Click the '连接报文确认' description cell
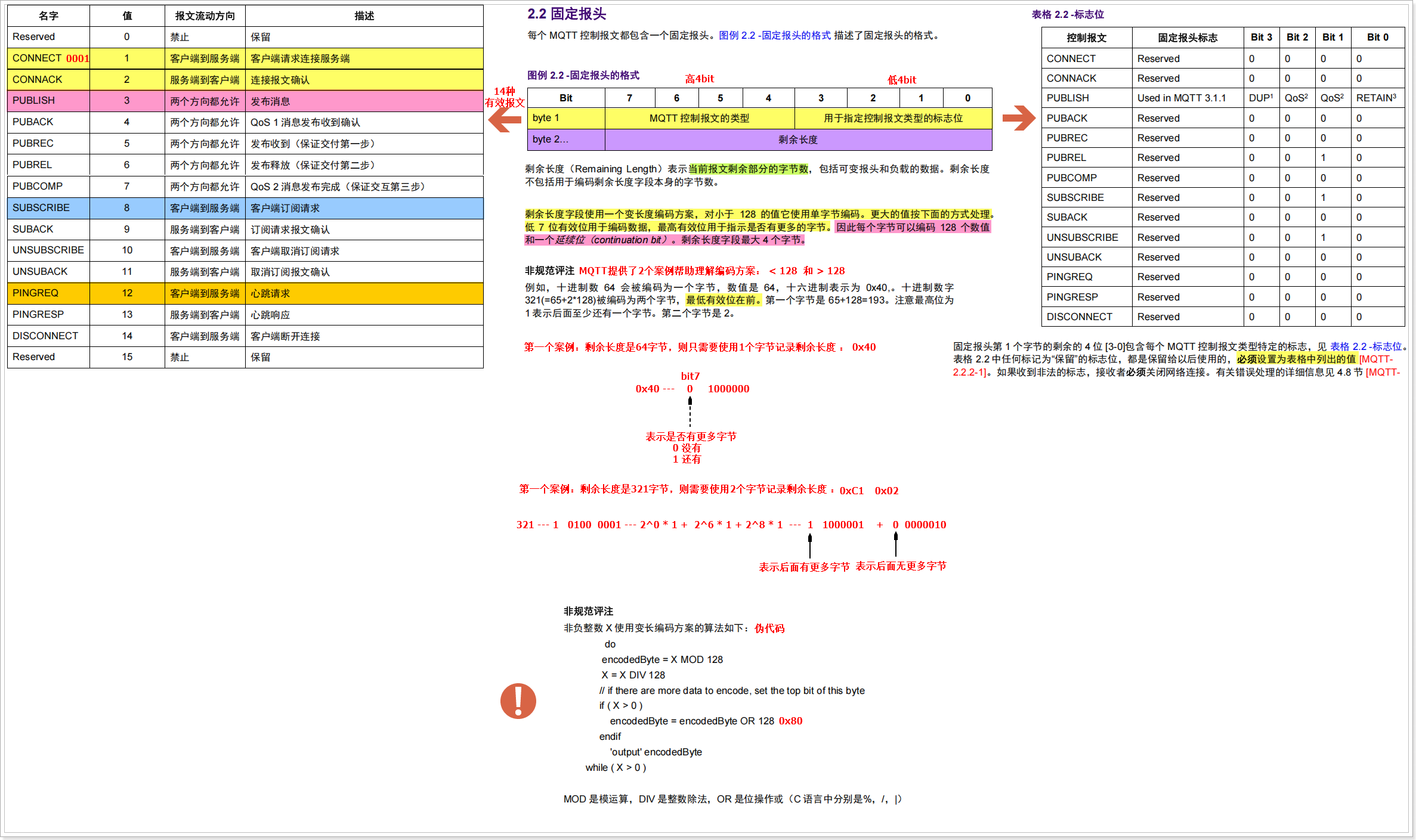The height and width of the screenshot is (840, 1416). (364, 80)
